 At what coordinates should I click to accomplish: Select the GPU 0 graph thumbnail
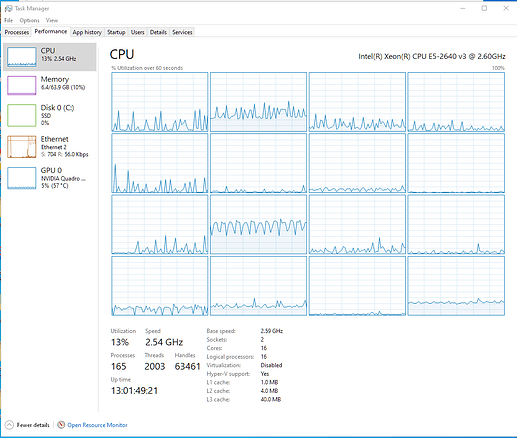22,178
